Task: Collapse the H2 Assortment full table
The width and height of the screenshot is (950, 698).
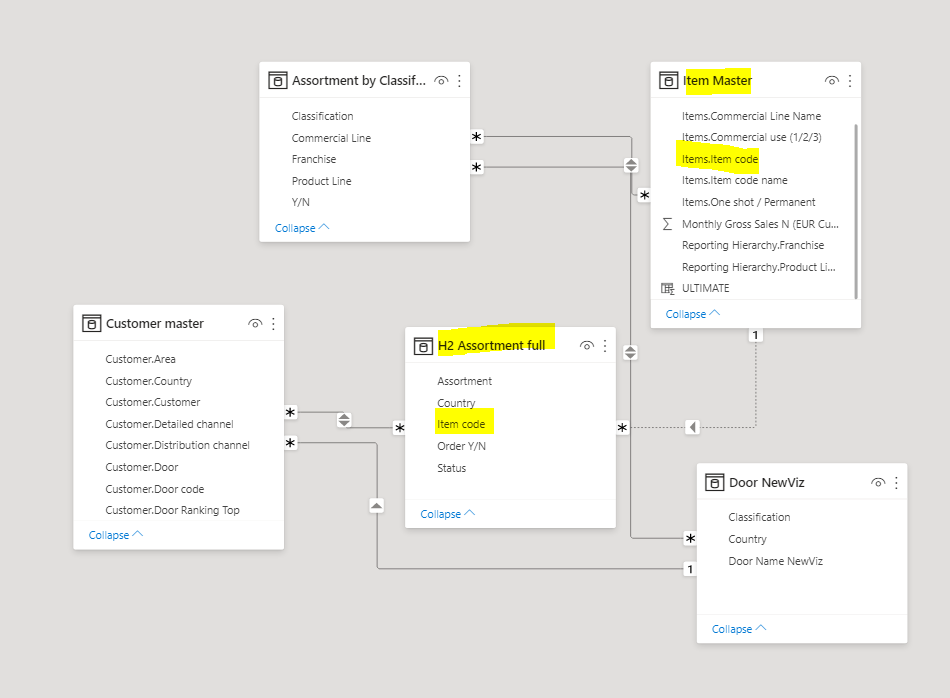Action: click(x=447, y=514)
